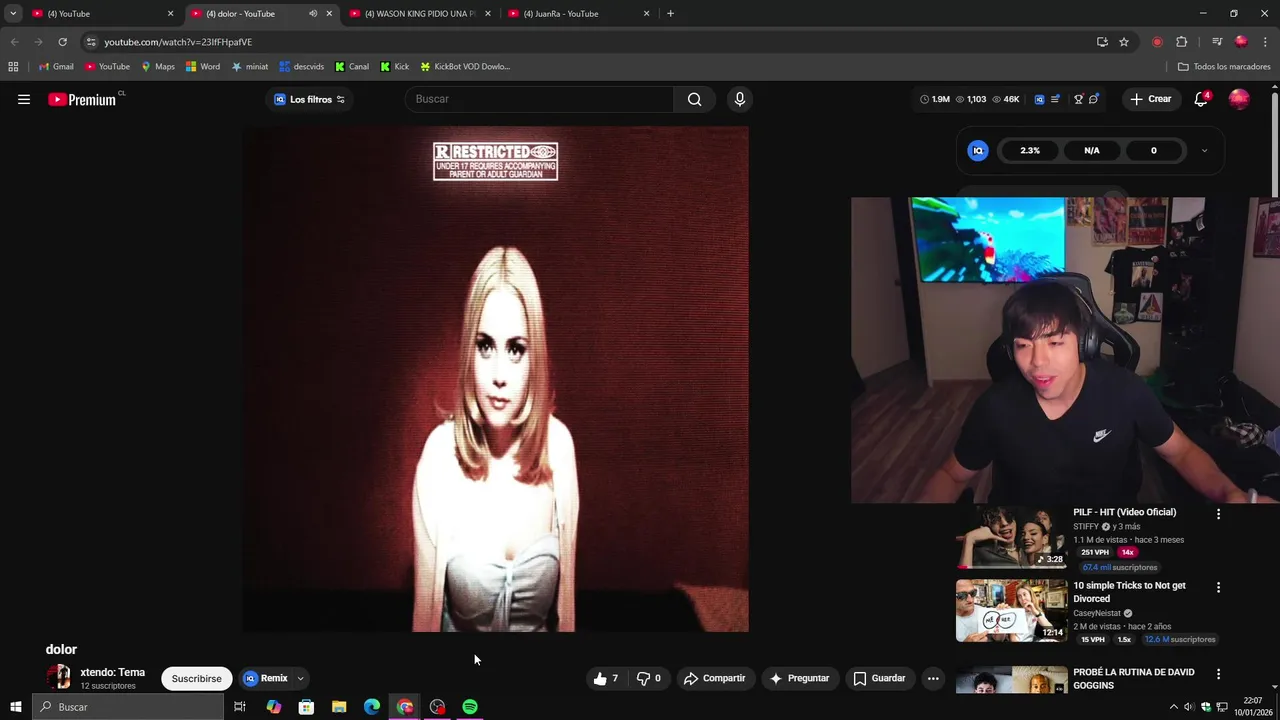
Task: Click the Crear button
Action: coord(1150,99)
